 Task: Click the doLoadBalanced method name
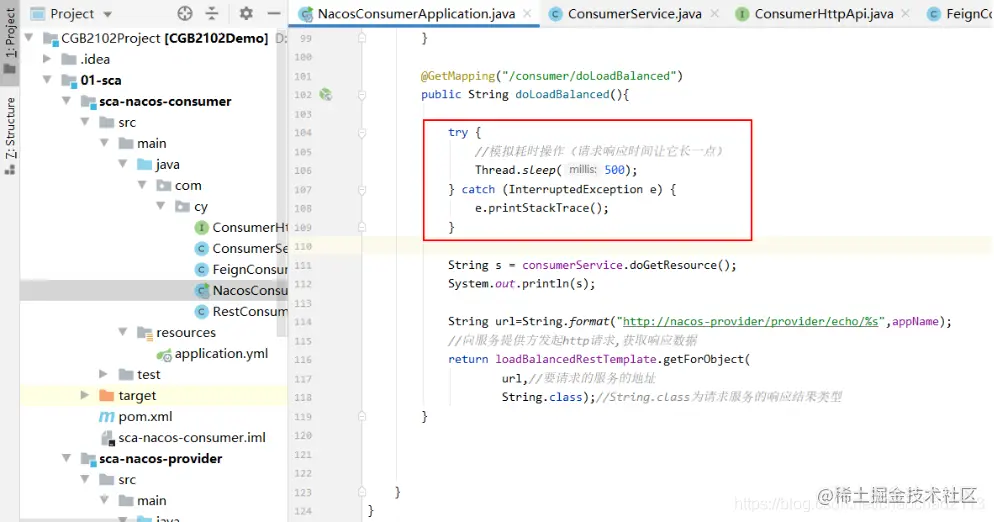pos(562,95)
